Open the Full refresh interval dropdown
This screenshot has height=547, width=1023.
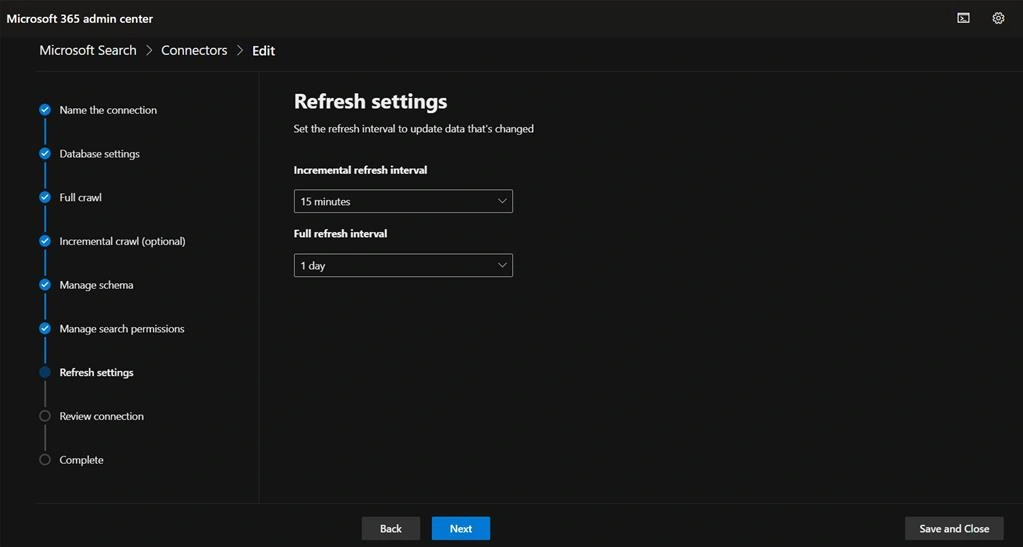click(x=403, y=265)
